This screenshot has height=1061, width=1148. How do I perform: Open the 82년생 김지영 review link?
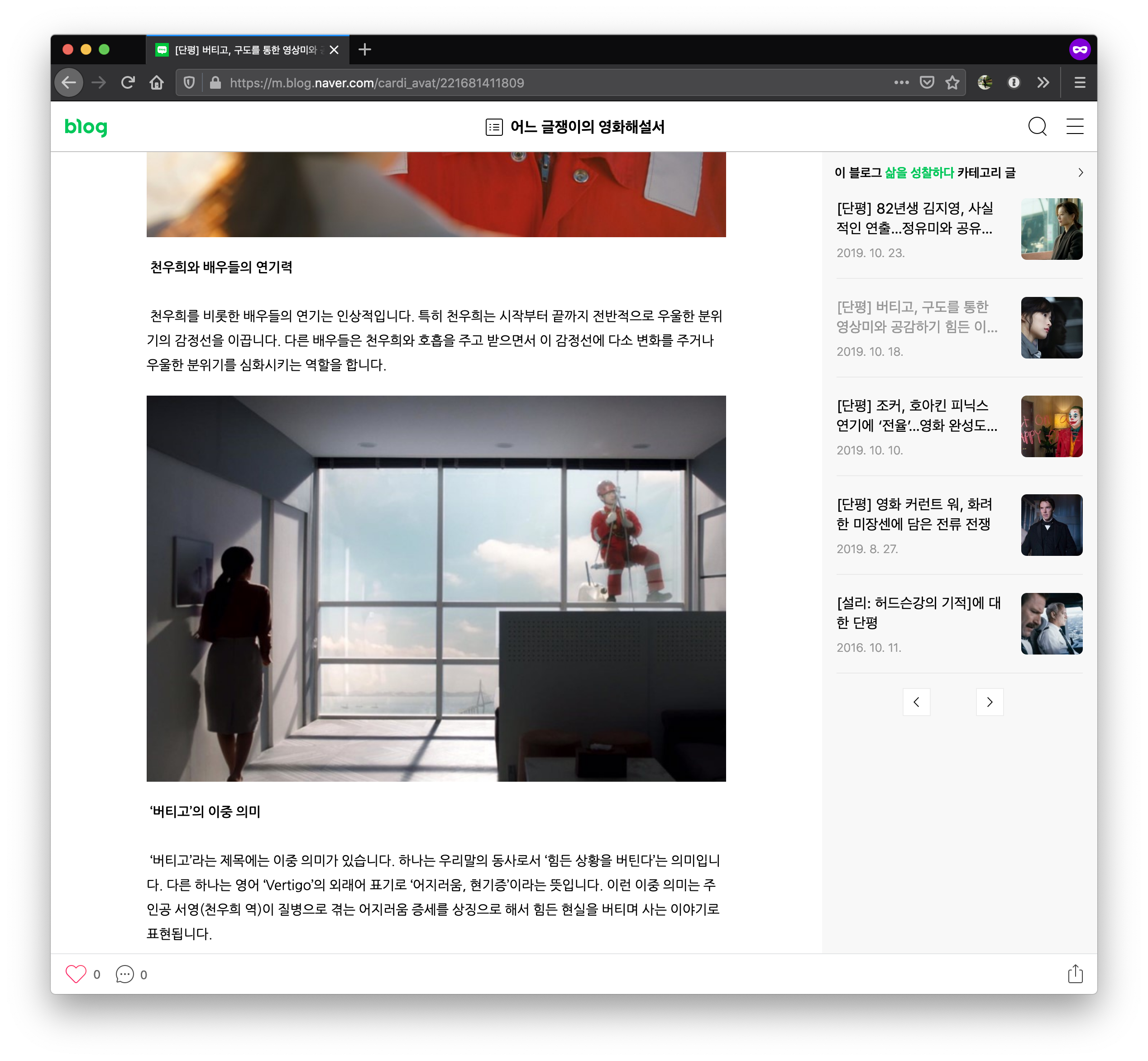[914, 218]
